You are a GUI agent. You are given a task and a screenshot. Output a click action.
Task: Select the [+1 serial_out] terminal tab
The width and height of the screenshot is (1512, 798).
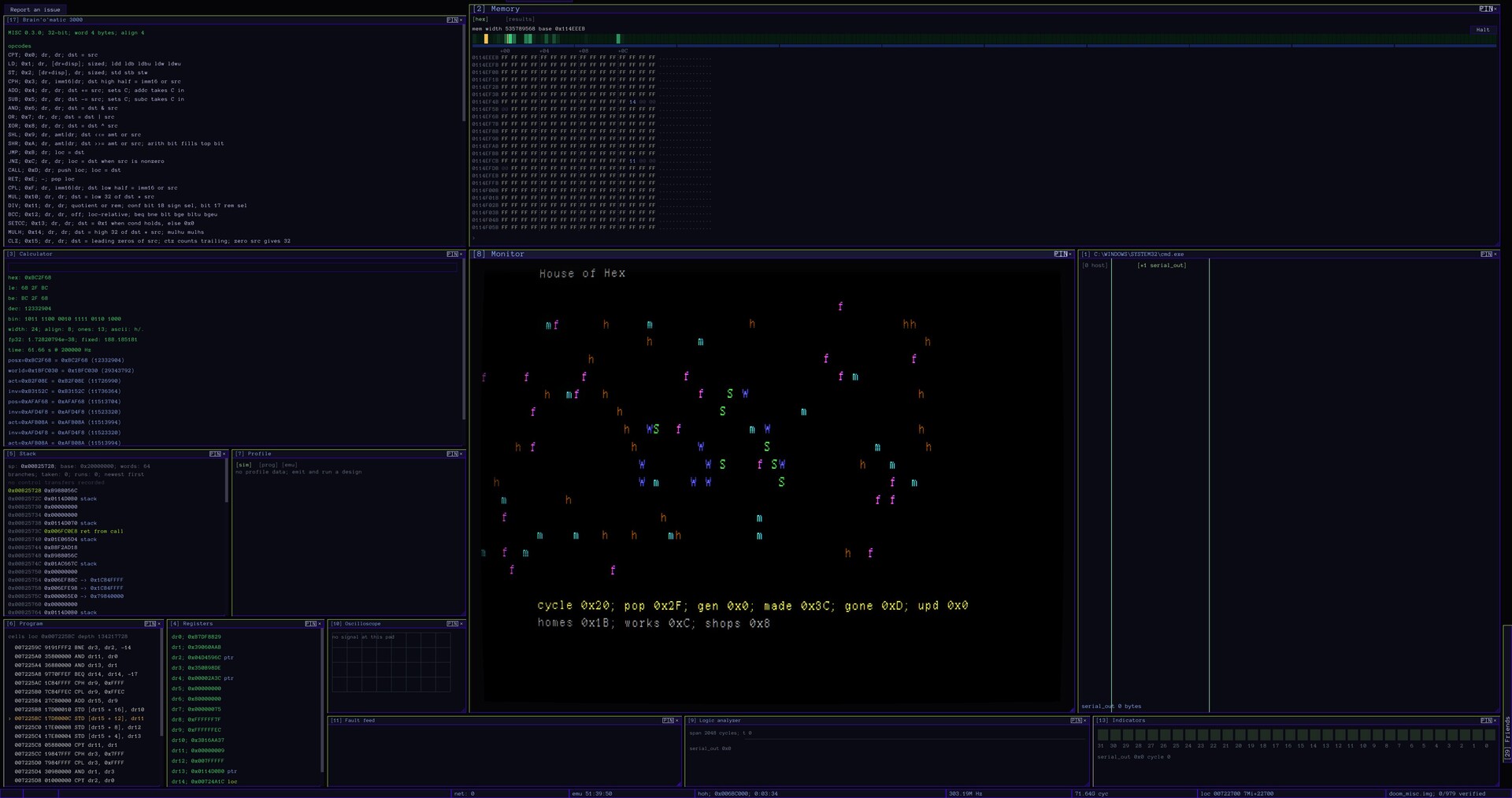coord(1162,265)
